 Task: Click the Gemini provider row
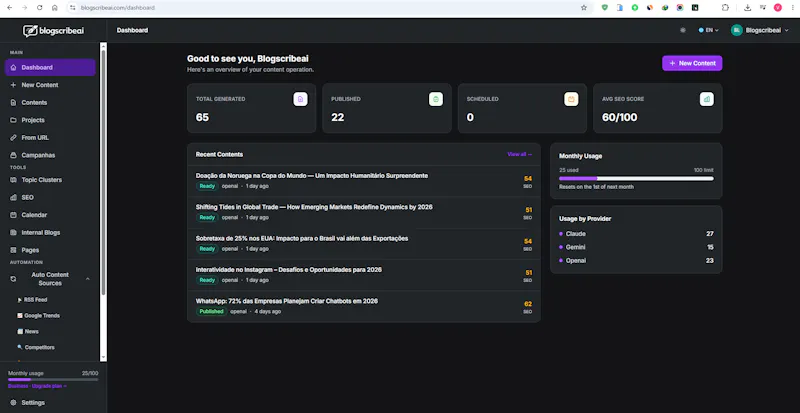636,247
